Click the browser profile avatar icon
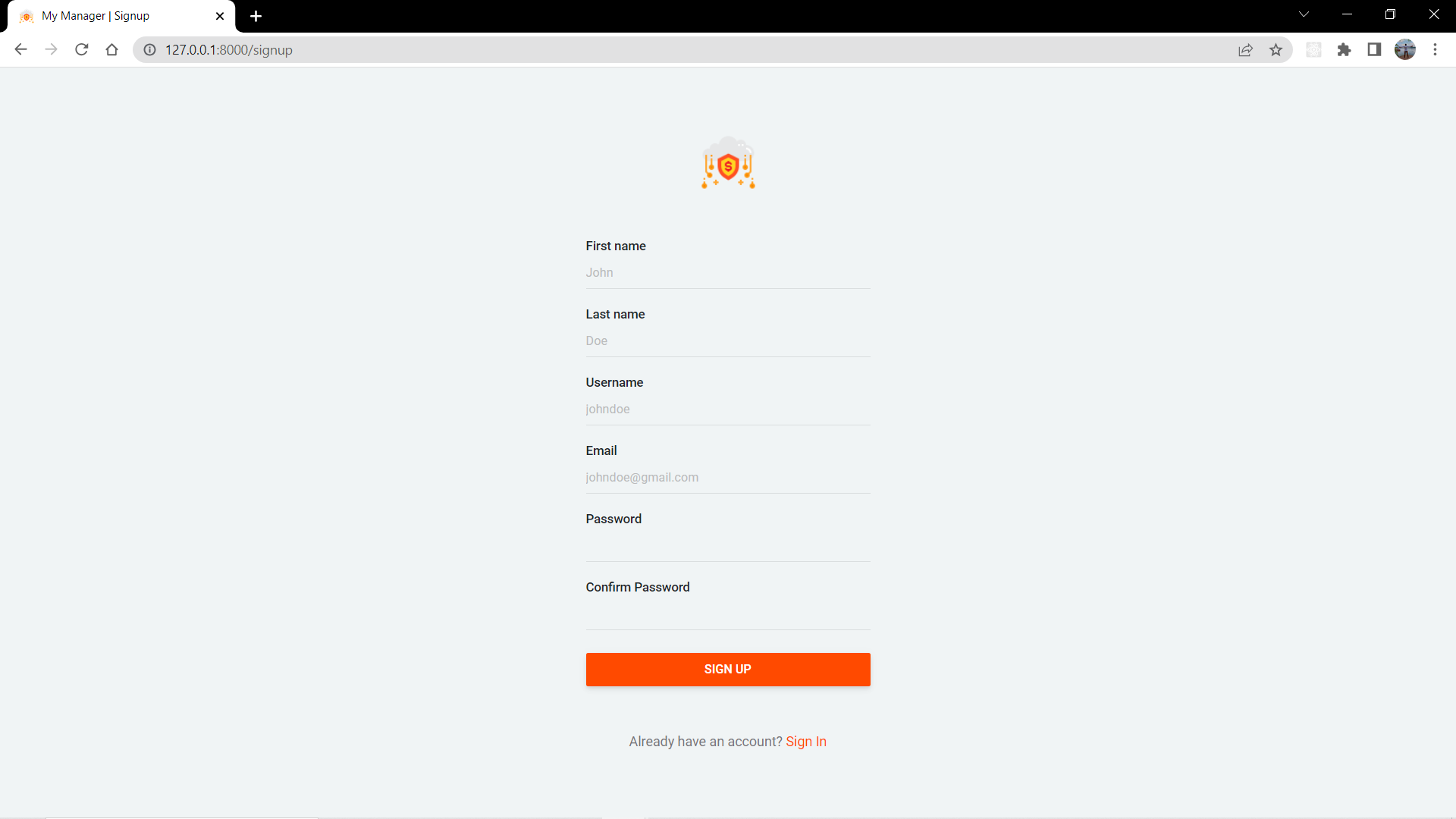The width and height of the screenshot is (1456, 819). (1405, 49)
